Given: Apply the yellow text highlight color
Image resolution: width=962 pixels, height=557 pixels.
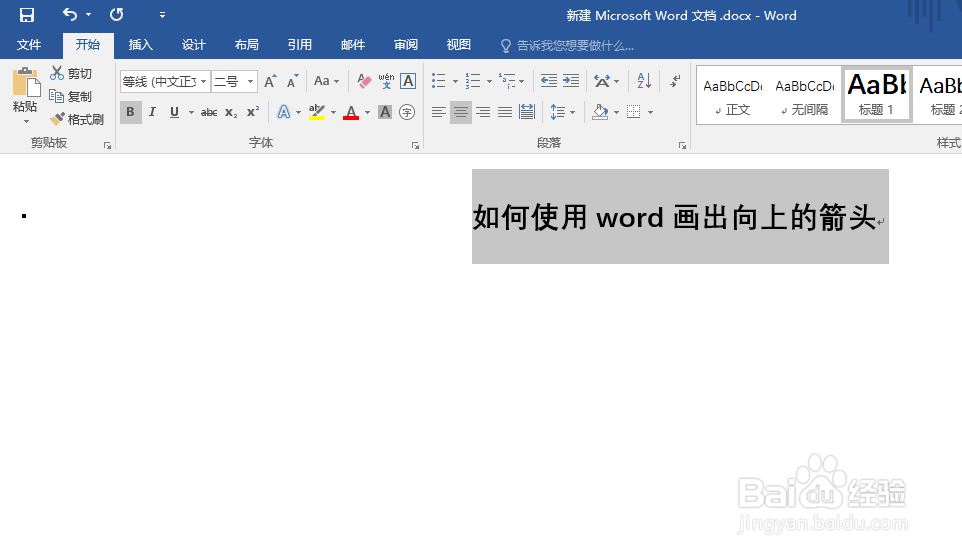Looking at the screenshot, I should (317, 112).
